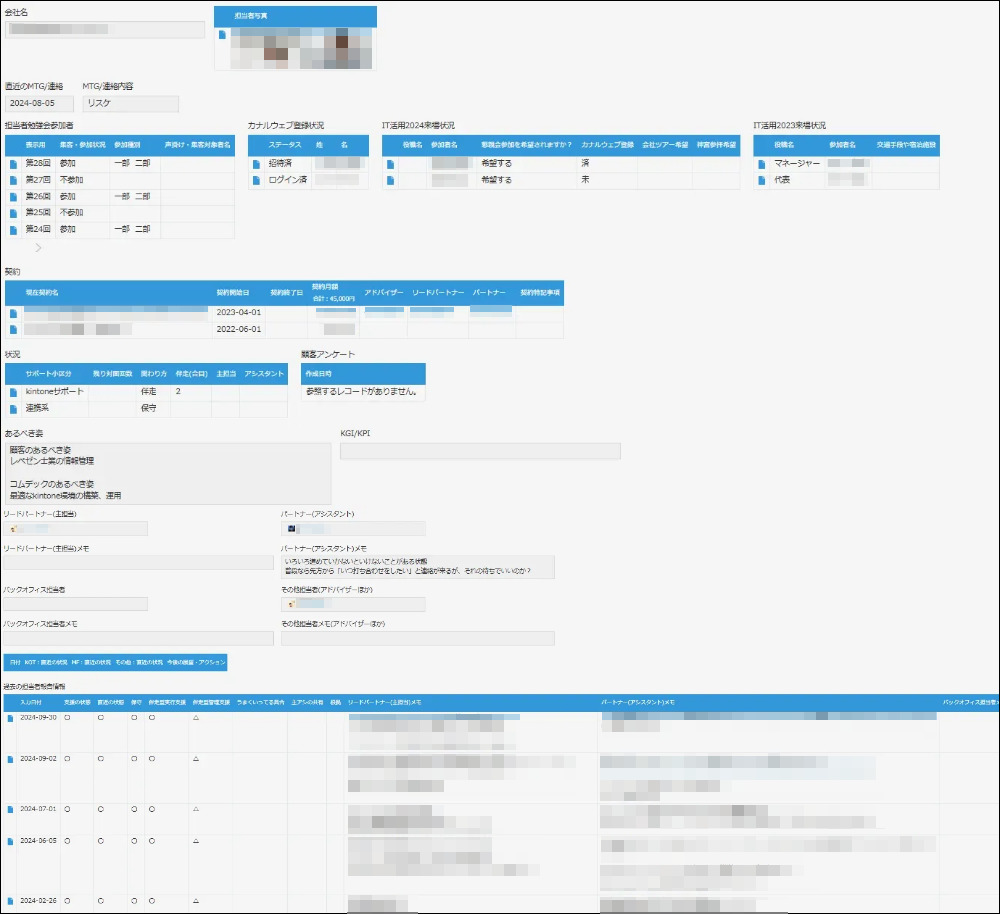Open report record icon for 2024-07-01
The image size is (1000, 914).
[10, 809]
